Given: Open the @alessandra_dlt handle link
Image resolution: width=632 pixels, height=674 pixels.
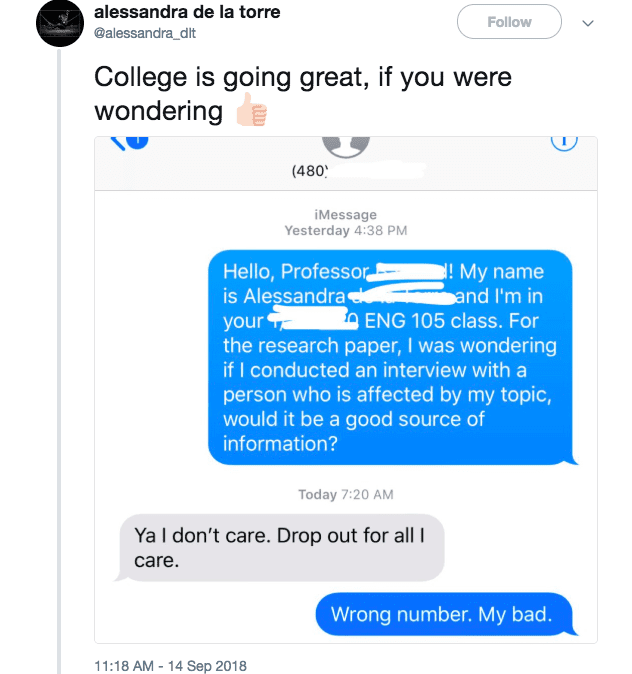Looking at the screenshot, I should pyautogui.click(x=145, y=33).
